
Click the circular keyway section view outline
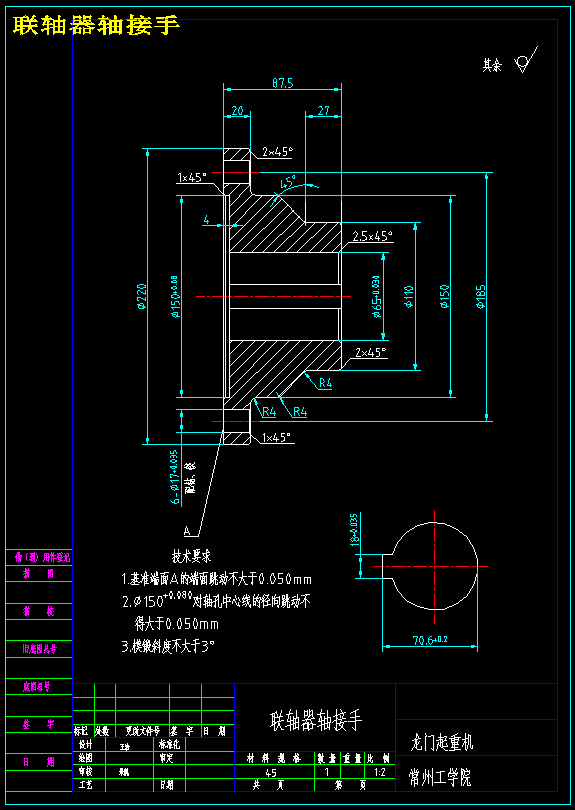point(430,566)
